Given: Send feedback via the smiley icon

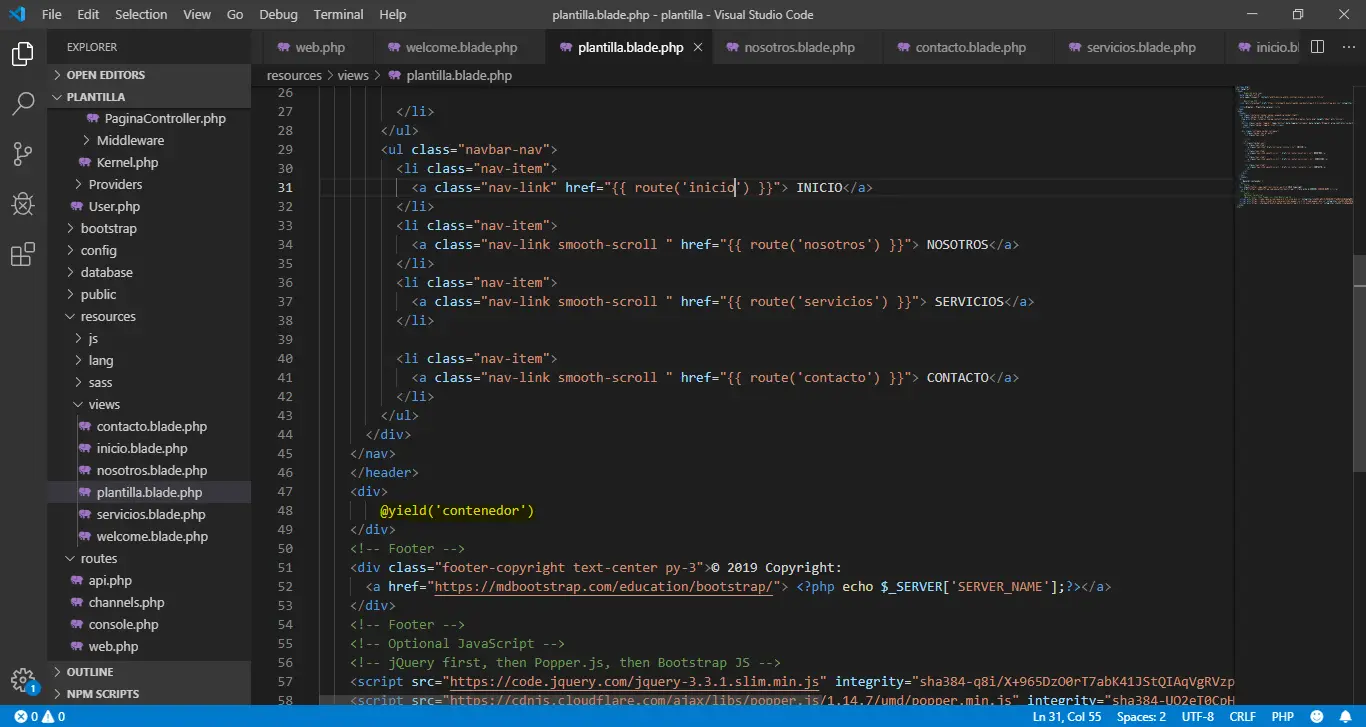Looking at the screenshot, I should pos(1317,716).
